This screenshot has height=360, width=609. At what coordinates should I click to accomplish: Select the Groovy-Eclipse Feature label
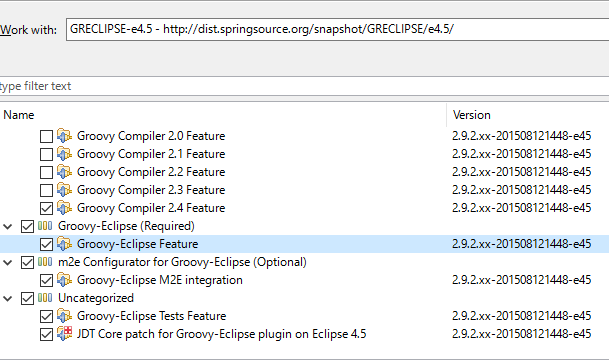click(137, 244)
